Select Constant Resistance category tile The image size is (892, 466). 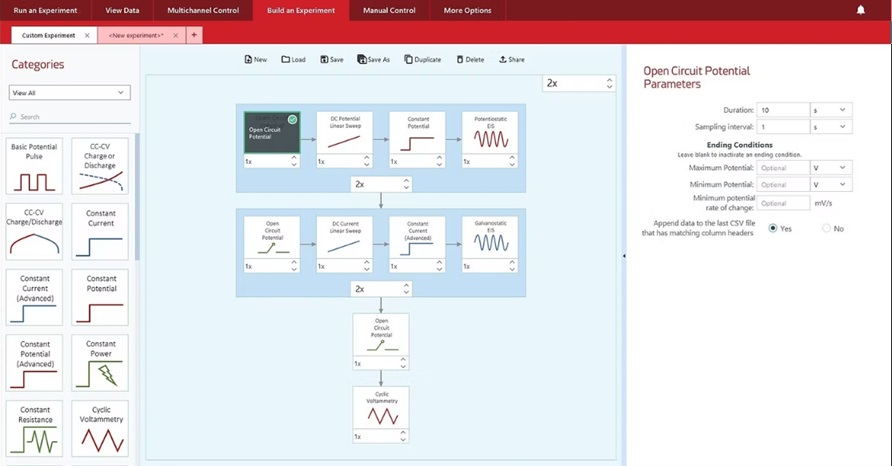(x=34, y=428)
